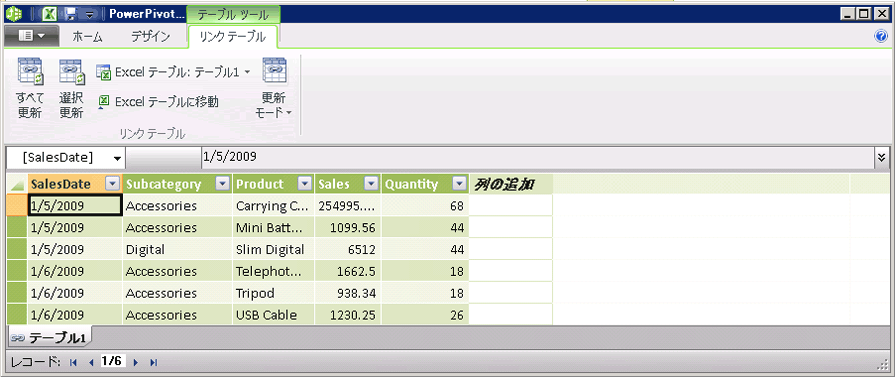The image size is (895, 377).
Task: Select the Telephot... product cell
Action: (273, 271)
